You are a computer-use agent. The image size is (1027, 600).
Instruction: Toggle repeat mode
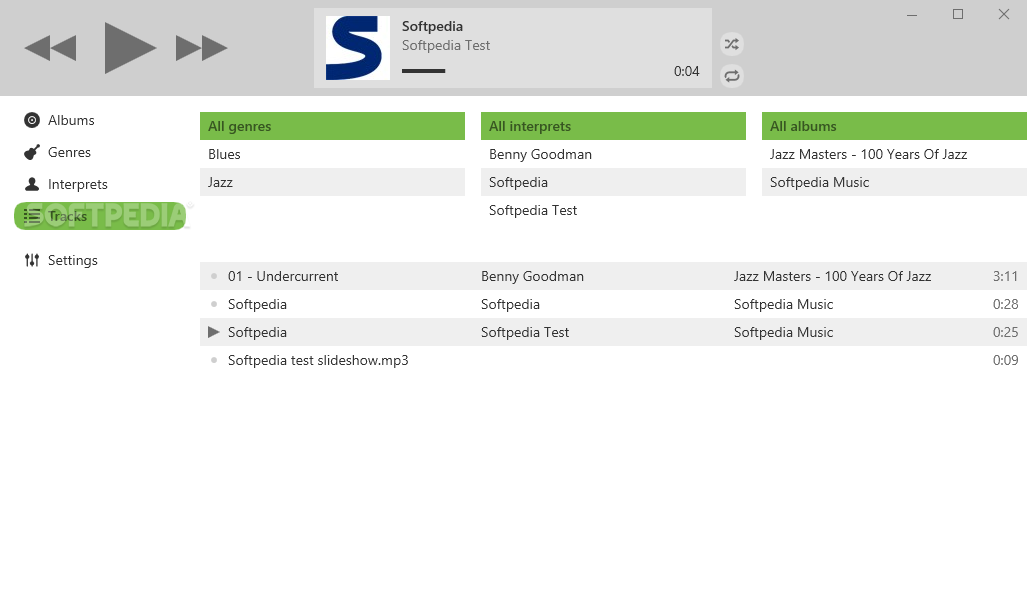[732, 76]
